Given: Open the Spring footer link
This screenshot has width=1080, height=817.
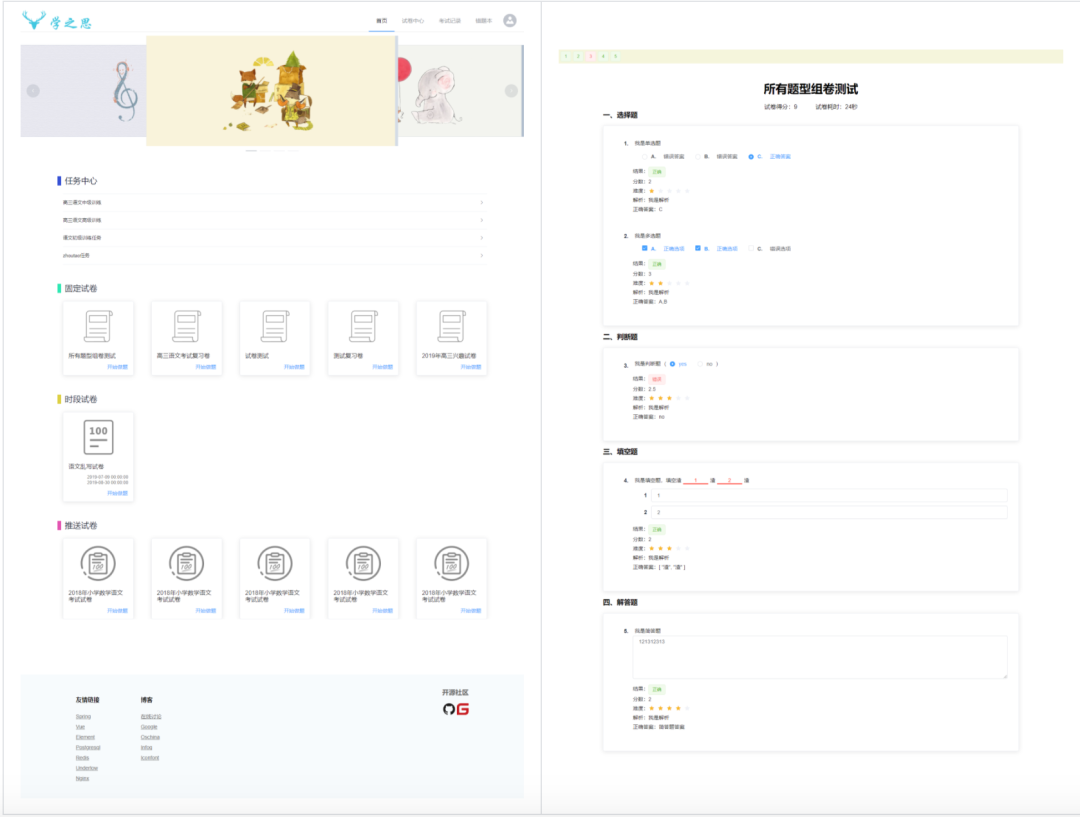Looking at the screenshot, I should click(x=83, y=716).
